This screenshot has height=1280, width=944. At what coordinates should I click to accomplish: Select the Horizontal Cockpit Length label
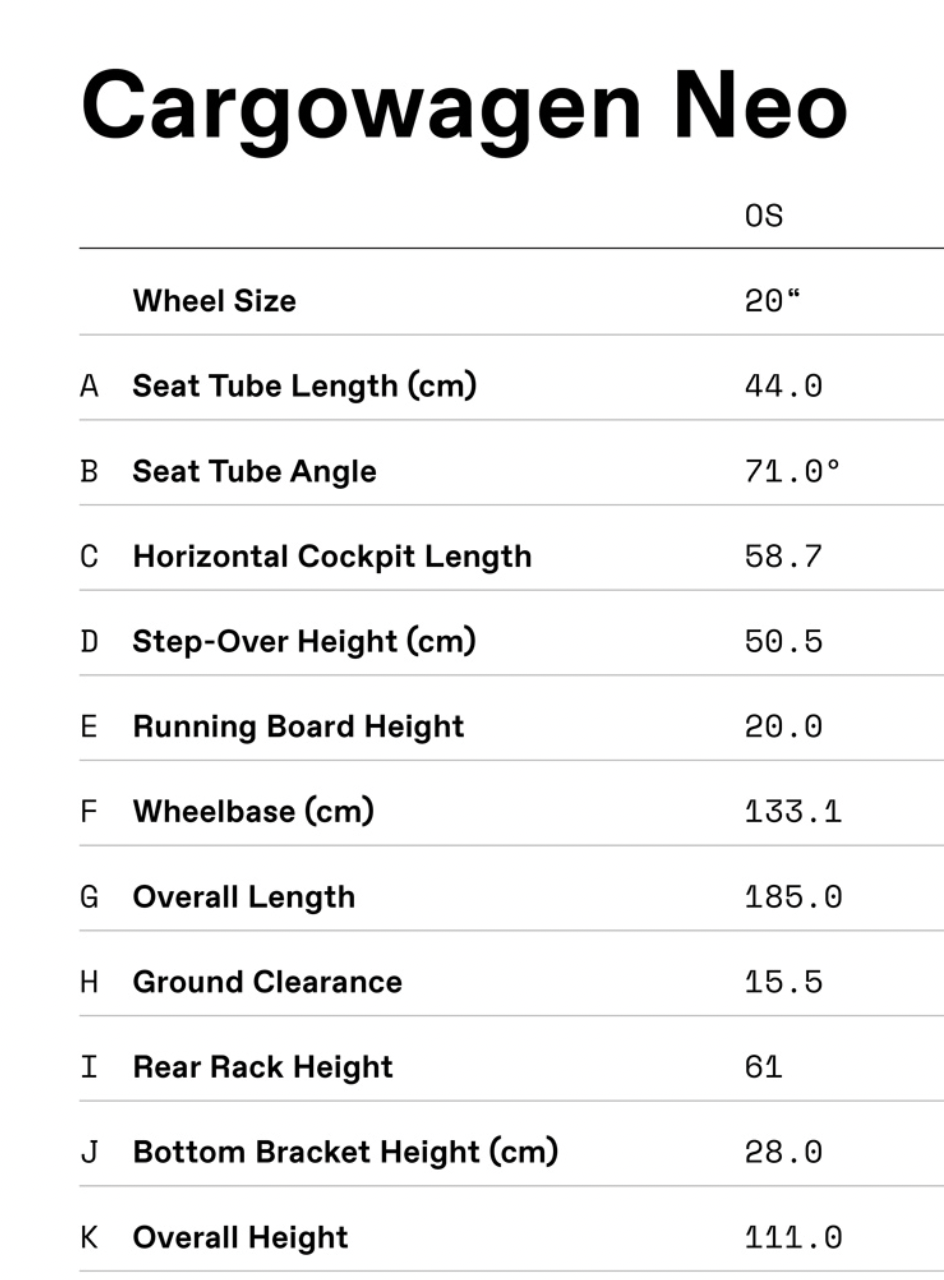point(332,556)
